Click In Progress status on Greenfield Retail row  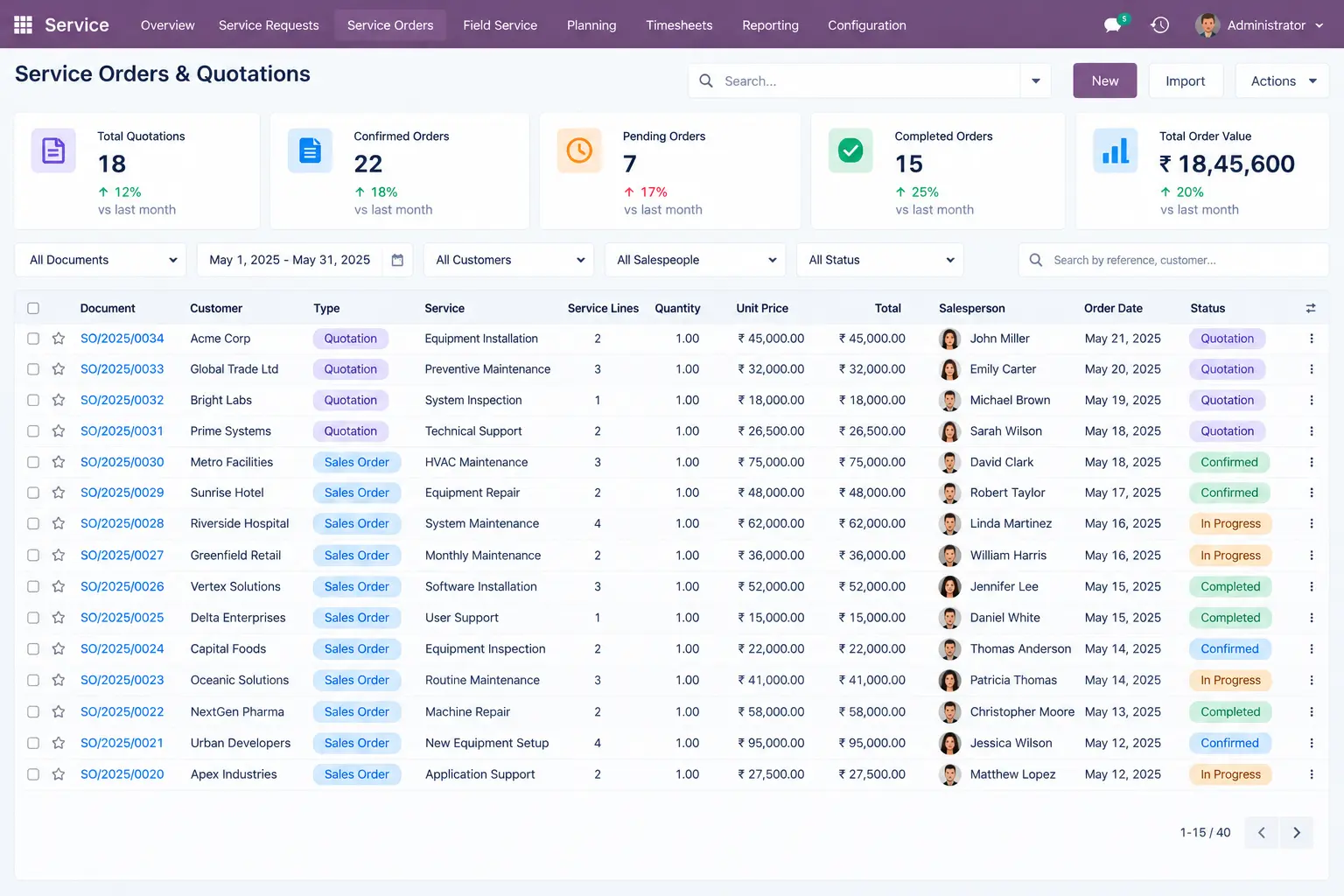1230,555
